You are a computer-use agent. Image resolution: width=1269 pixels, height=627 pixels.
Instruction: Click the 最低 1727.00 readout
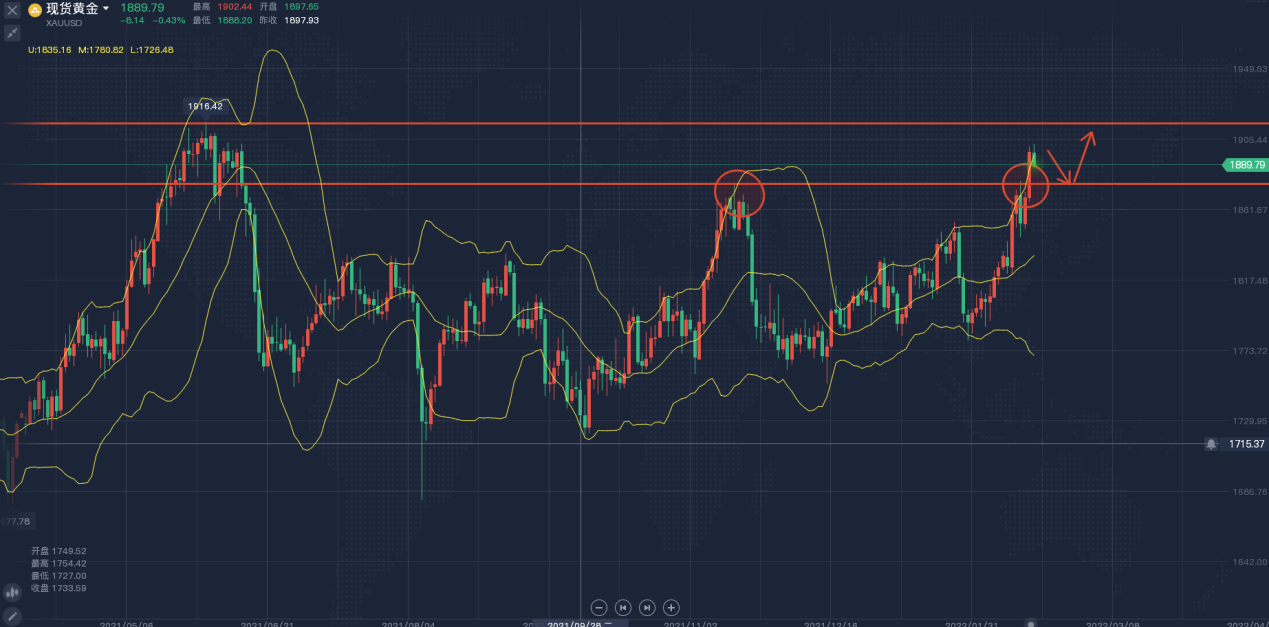coord(59,575)
